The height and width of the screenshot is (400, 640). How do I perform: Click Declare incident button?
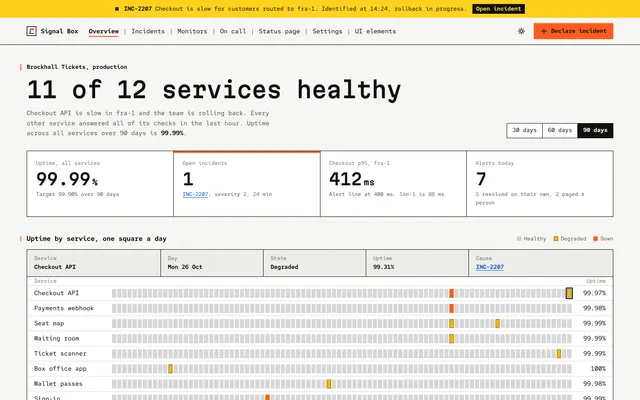573,31
